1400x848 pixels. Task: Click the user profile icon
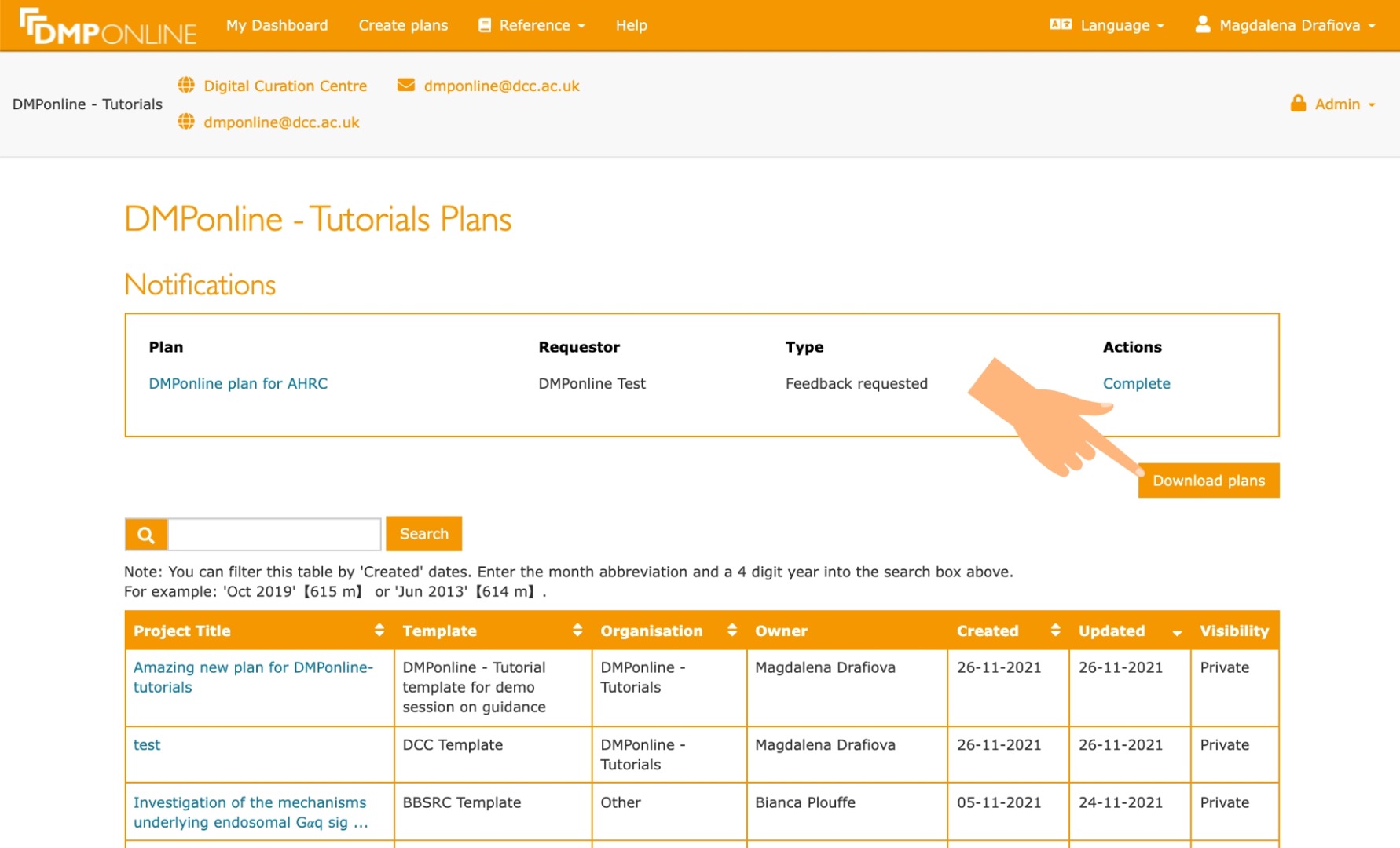tap(1203, 24)
